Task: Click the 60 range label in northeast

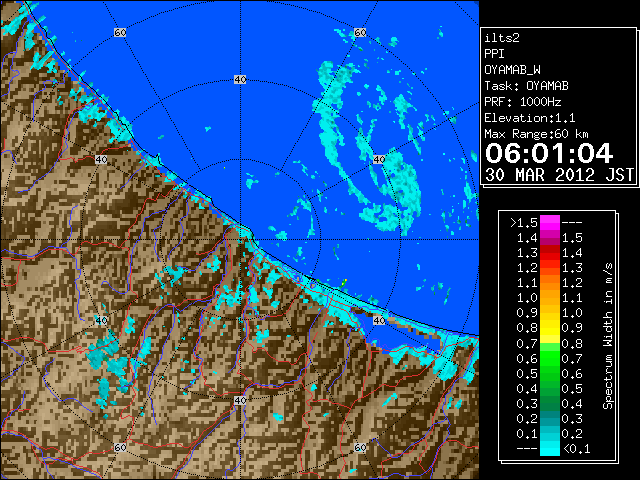Action: click(360, 32)
